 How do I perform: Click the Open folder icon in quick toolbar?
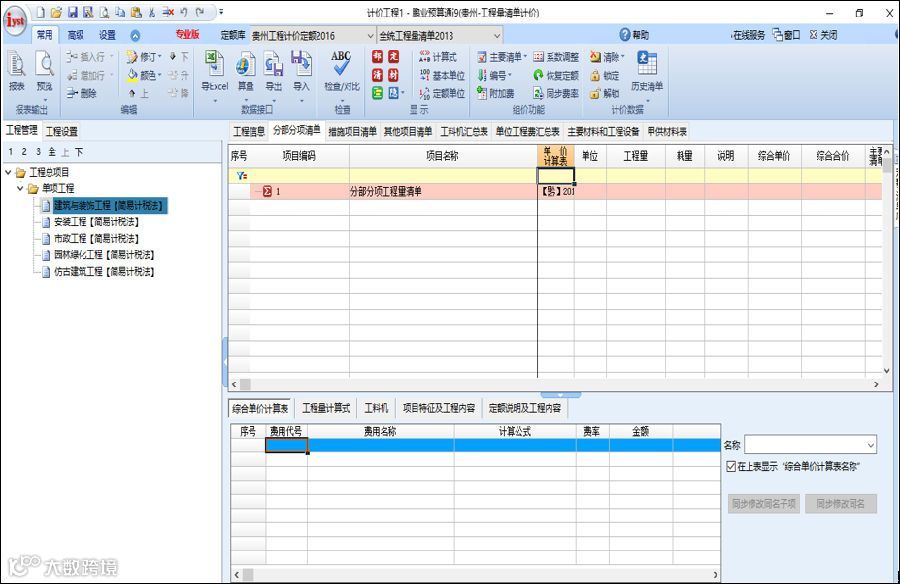tap(56, 12)
